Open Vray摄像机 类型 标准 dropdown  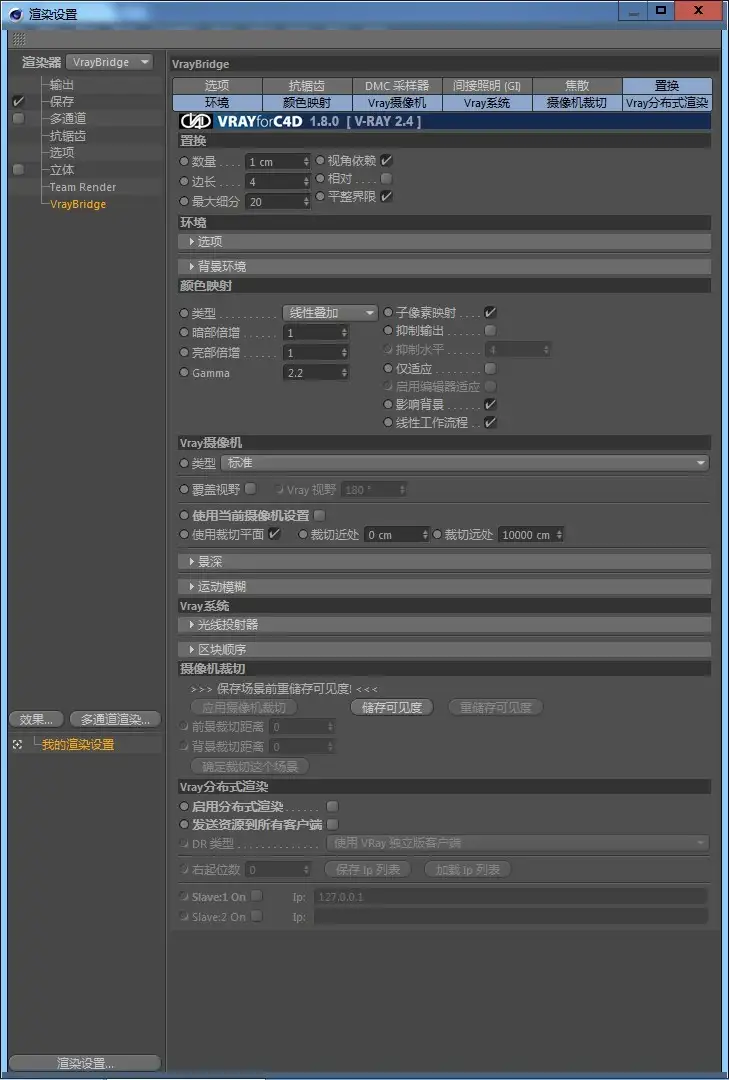[465, 463]
